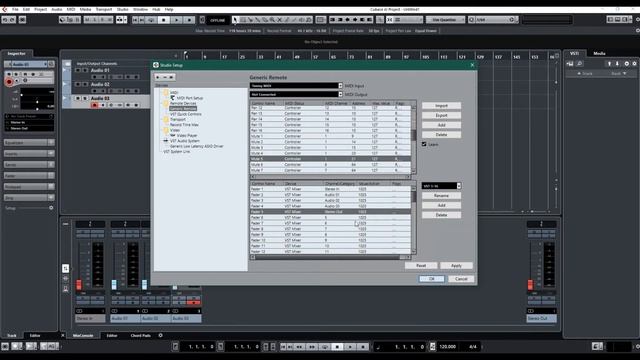
Task: Click the Transport folder icon in tree
Action: pos(166,120)
